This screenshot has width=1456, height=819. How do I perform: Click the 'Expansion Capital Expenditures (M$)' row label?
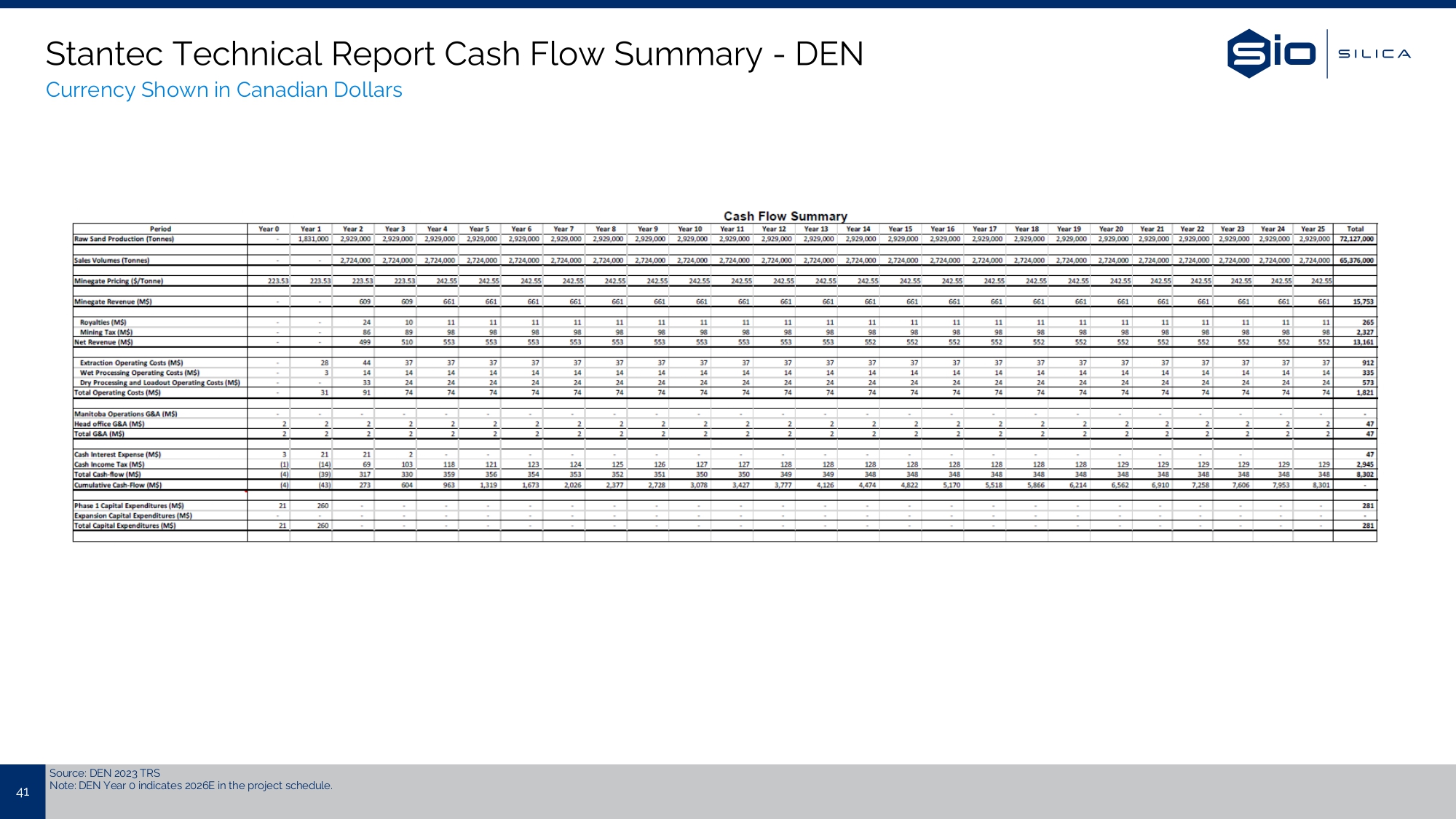(x=133, y=515)
